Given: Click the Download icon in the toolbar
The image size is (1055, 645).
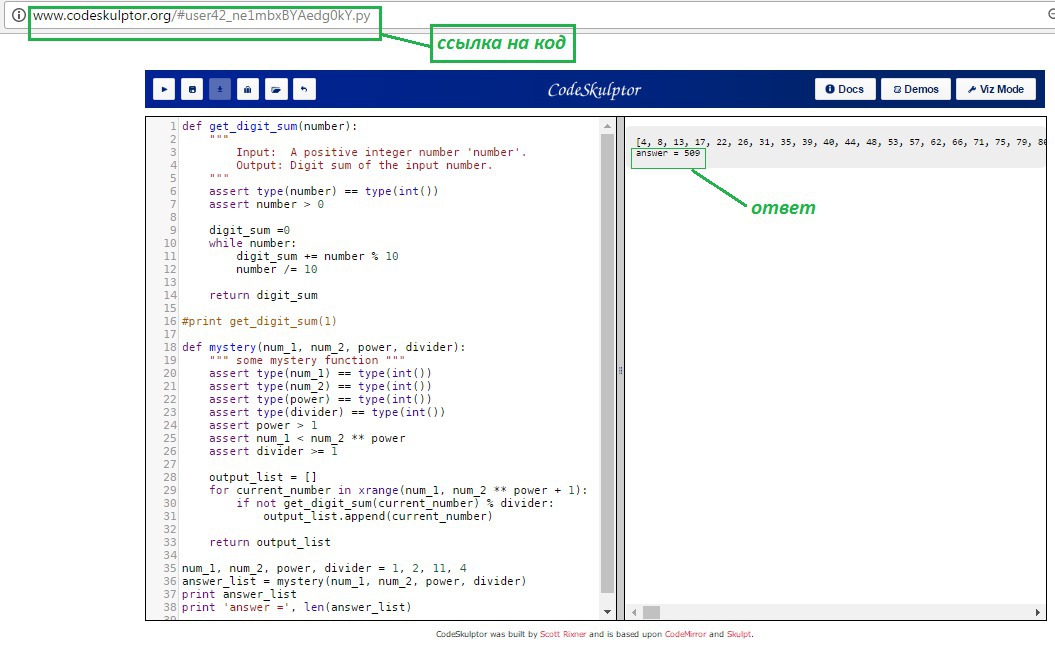Looking at the screenshot, I should [220, 89].
